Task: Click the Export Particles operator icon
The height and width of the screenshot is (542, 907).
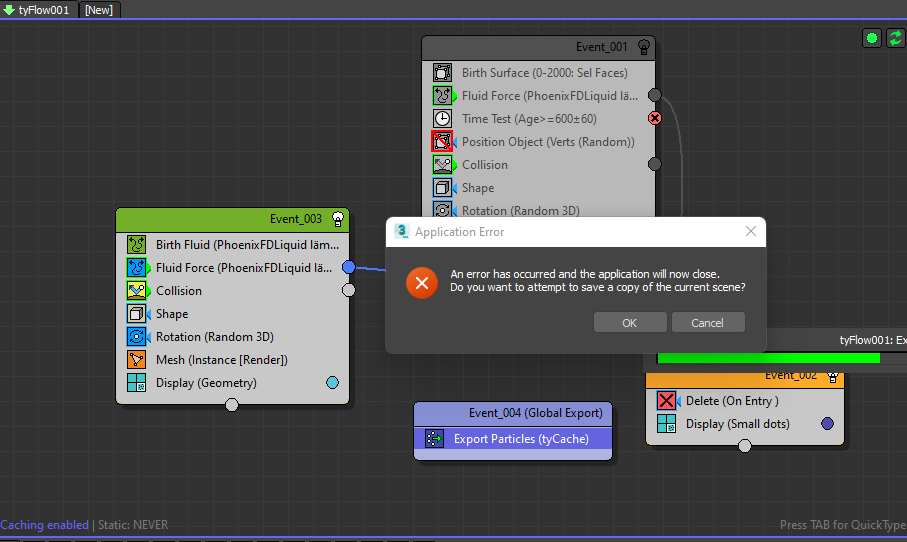Action: (434, 438)
